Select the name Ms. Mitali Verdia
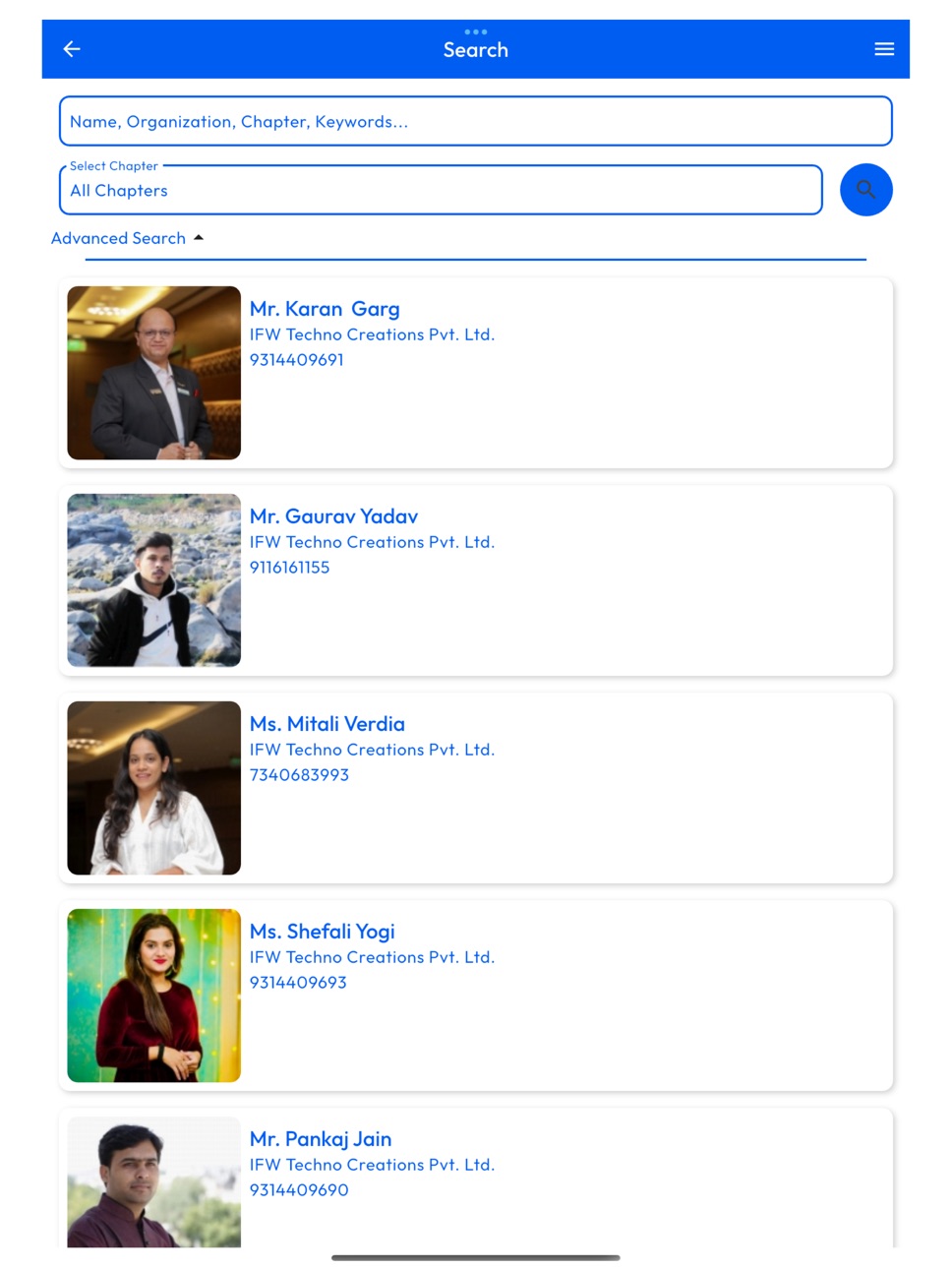The height and width of the screenshot is (1269, 952). pyautogui.click(x=327, y=724)
